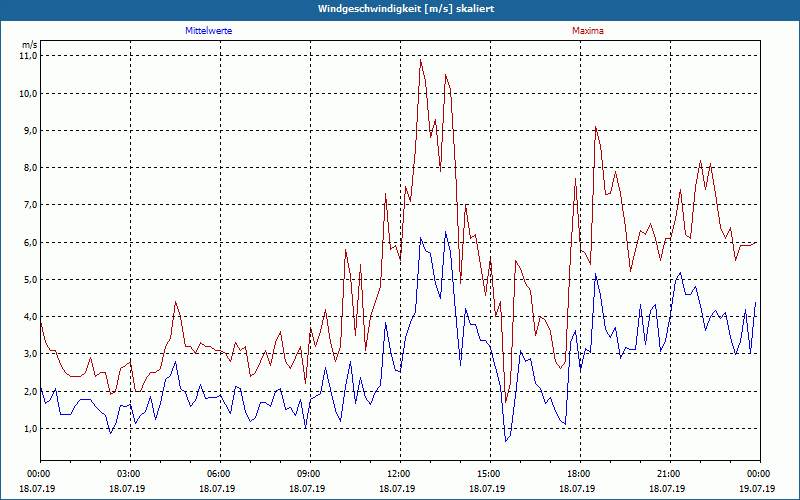Image resolution: width=800 pixels, height=500 pixels.
Task: Select the red 'Maxima' legend label
Action: pyautogui.click(x=588, y=31)
